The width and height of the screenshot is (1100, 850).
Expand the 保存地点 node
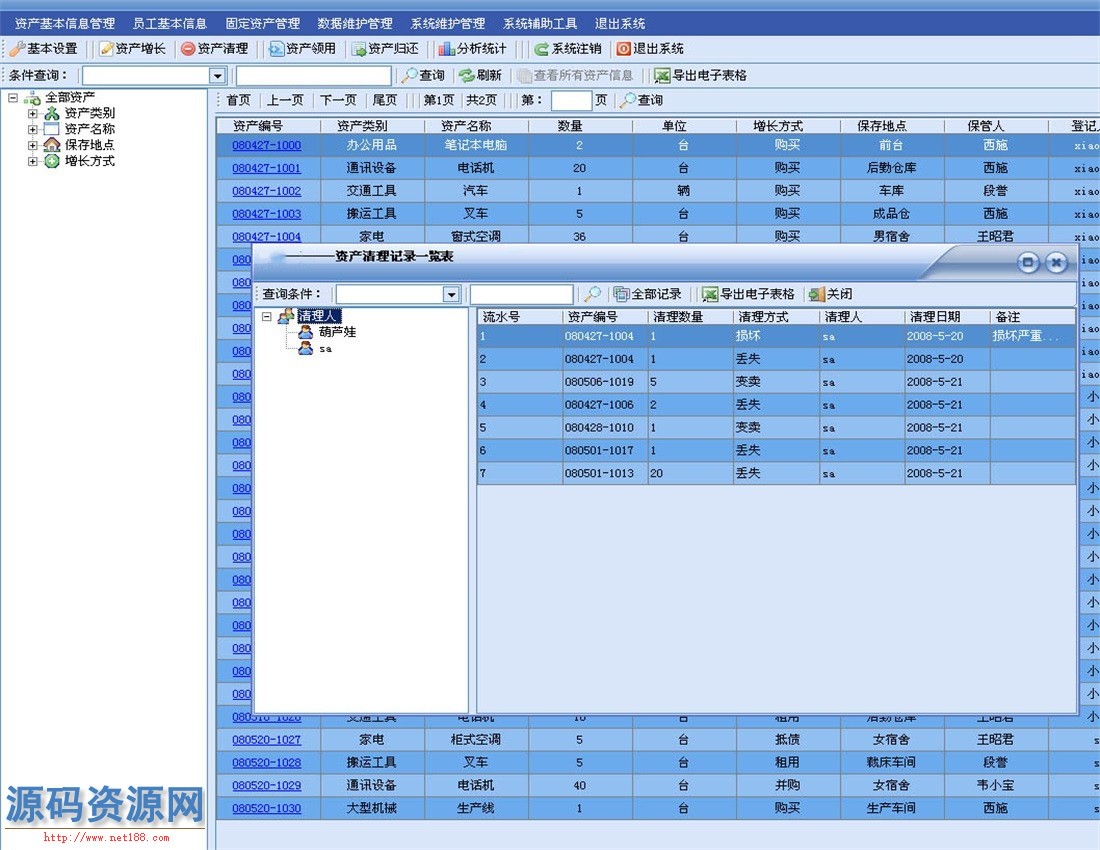click(32, 145)
